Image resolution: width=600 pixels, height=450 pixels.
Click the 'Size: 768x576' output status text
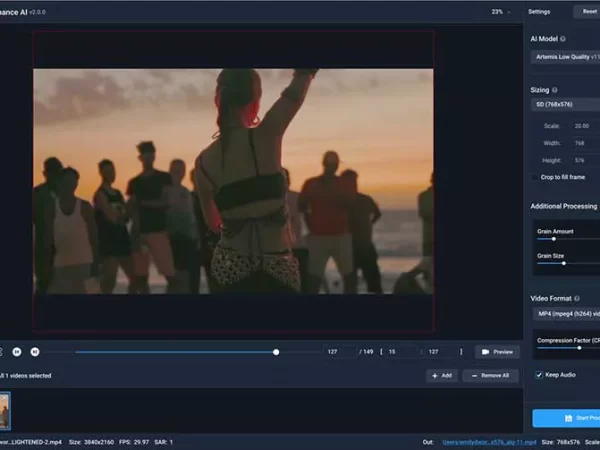pyautogui.click(x=561, y=442)
